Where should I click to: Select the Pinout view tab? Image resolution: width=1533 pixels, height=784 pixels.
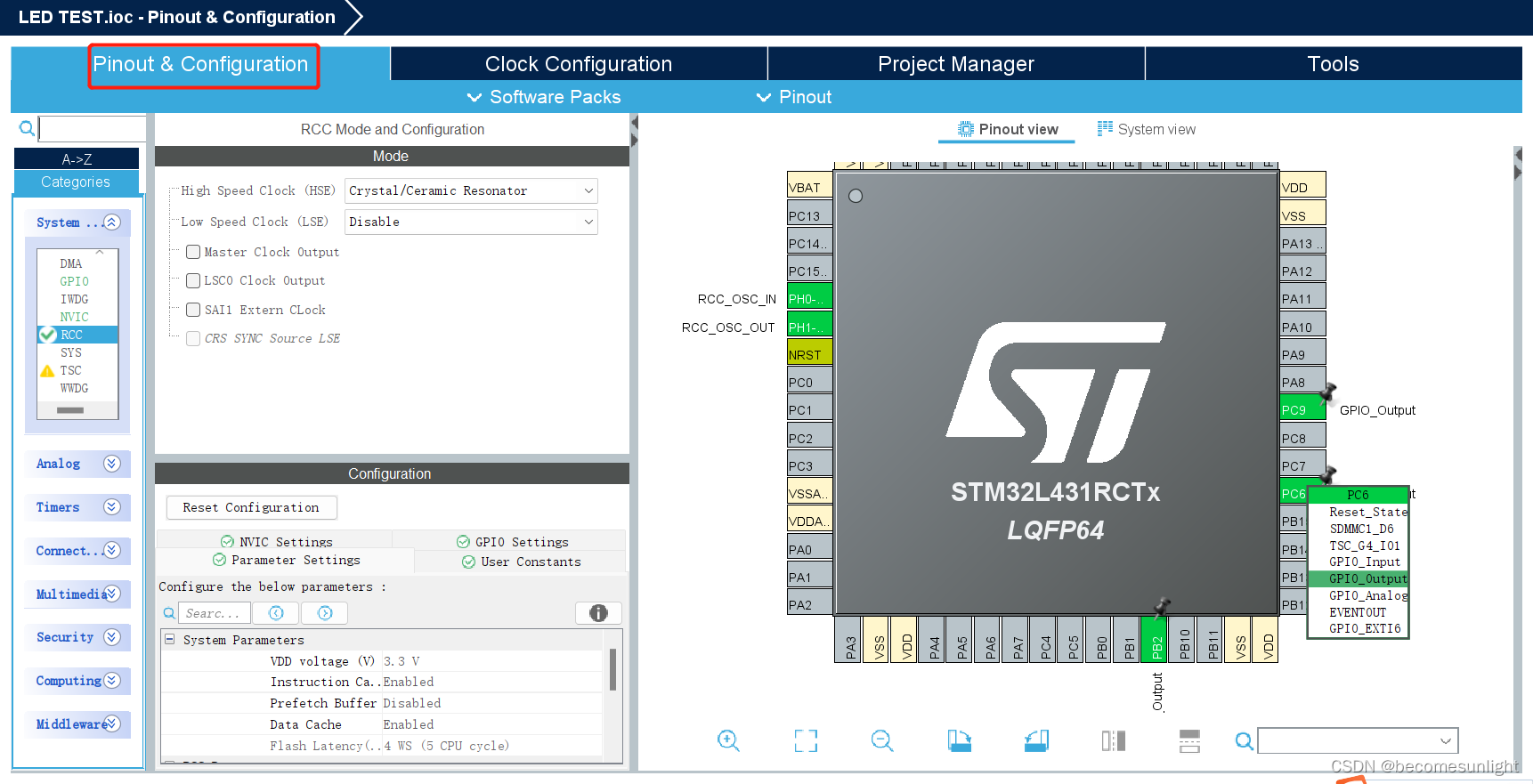coord(1008,129)
